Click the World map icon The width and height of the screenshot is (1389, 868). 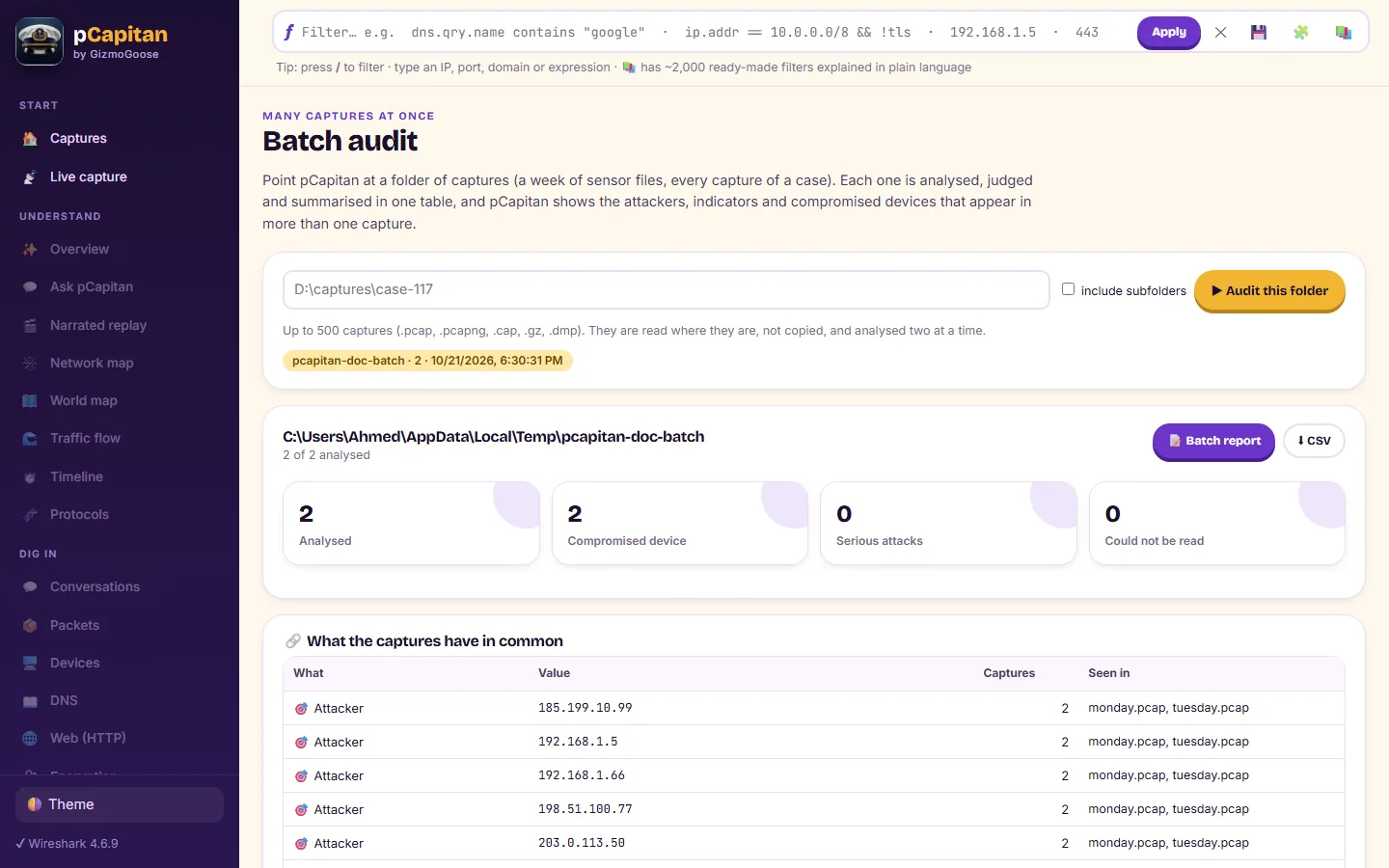[30, 401]
